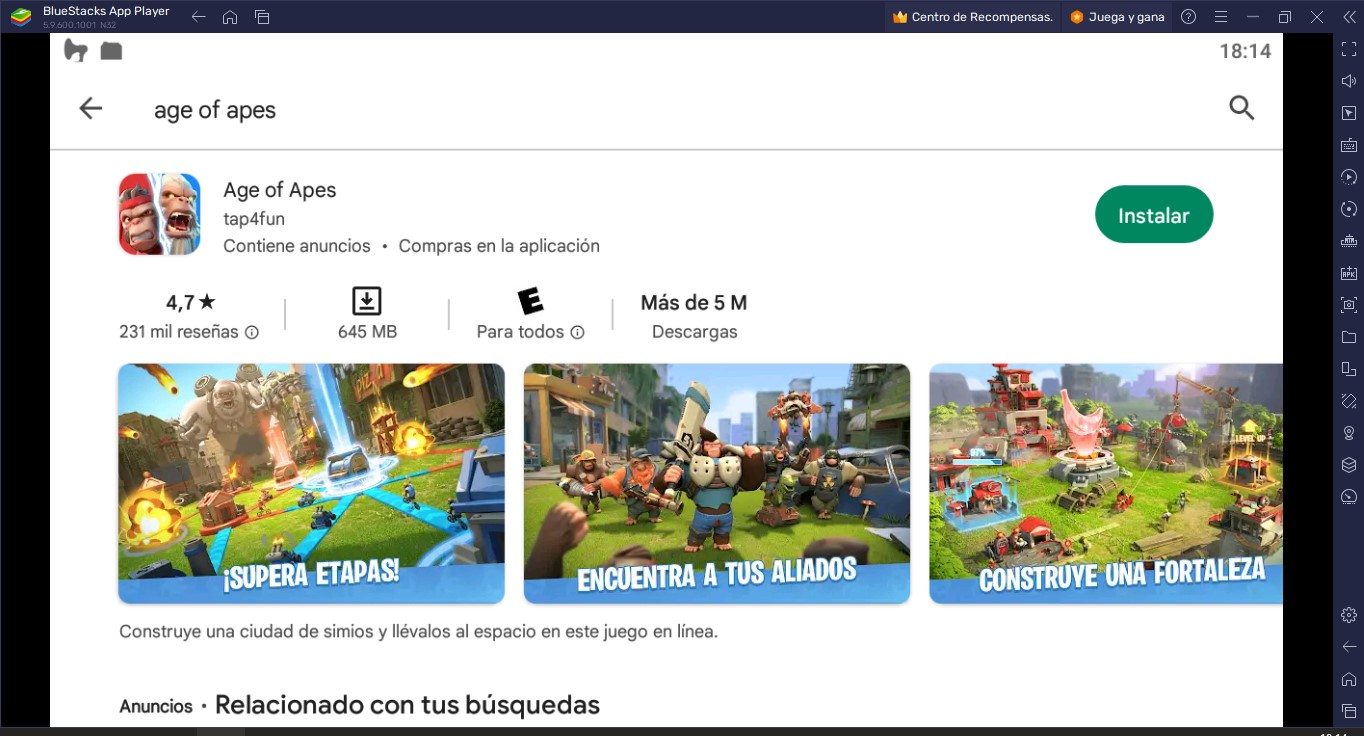Go back with the search bar arrow

pyautogui.click(x=90, y=108)
